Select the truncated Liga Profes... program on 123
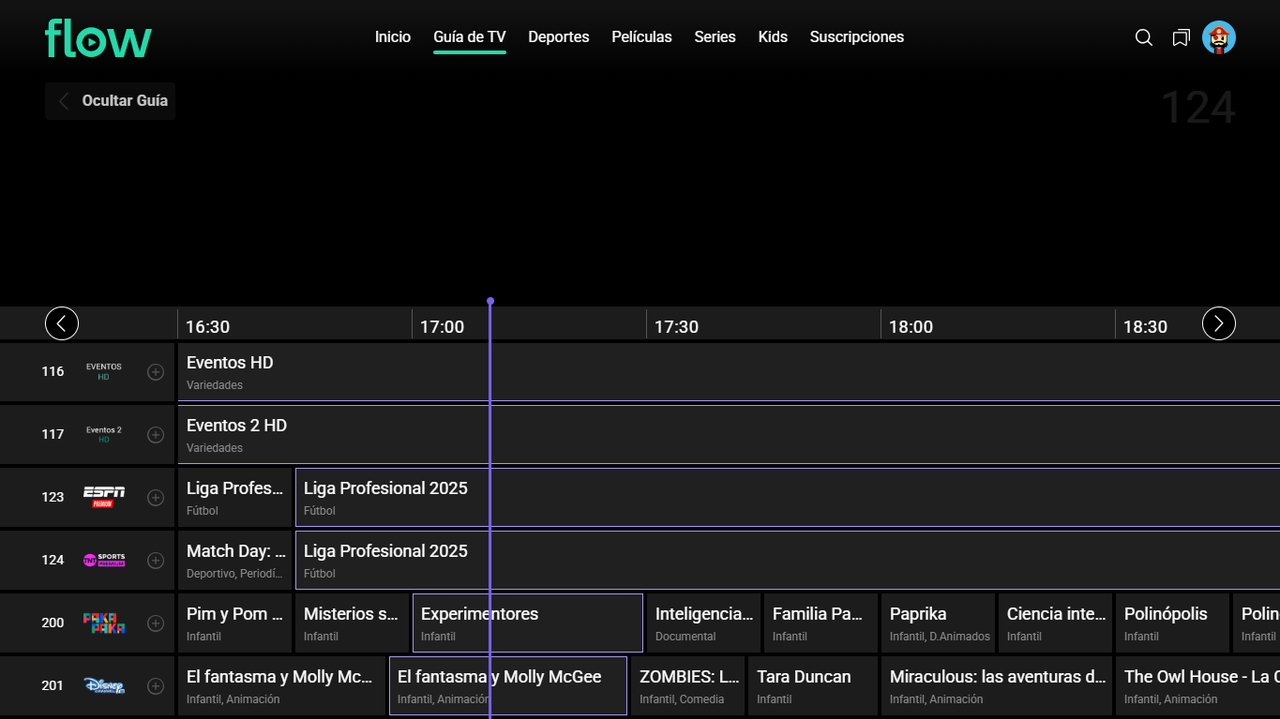Image resolution: width=1280 pixels, height=719 pixels. 235,497
